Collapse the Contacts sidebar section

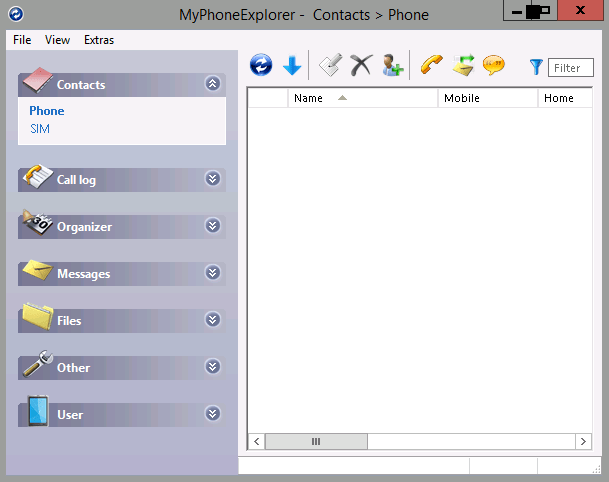(x=212, y=84)
